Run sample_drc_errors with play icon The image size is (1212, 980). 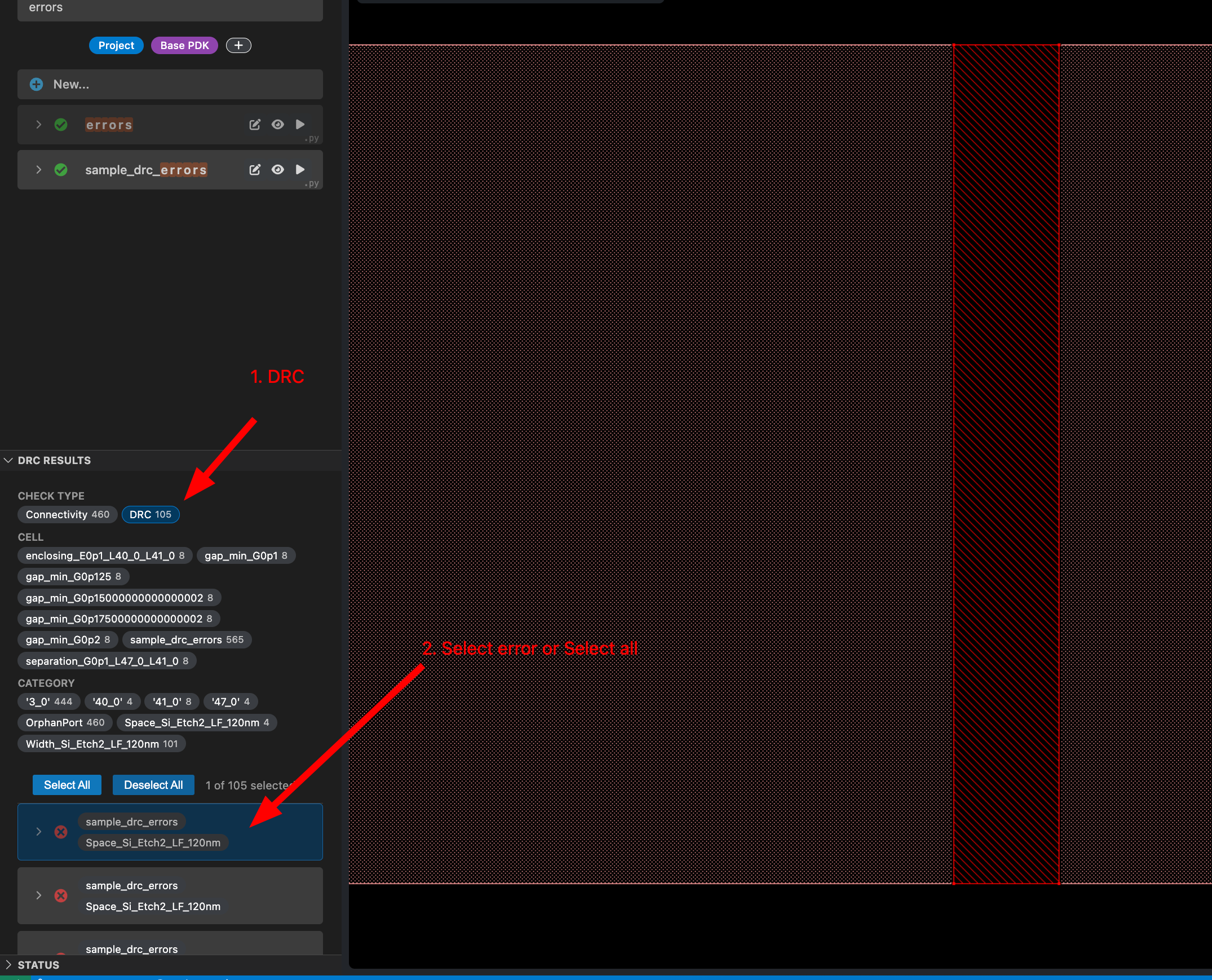(x=300, y=169)
